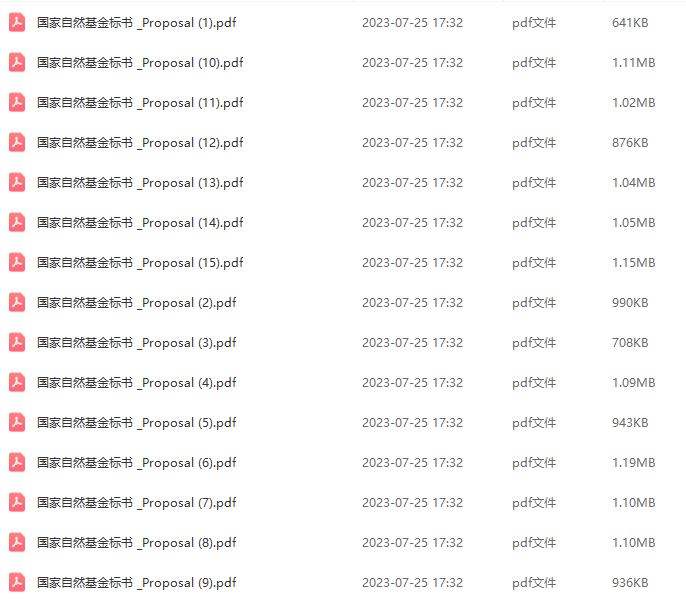
Task: Click the date in the Proposal (9).pdf row
Action: pyautogui.click(x=412, y=583)
